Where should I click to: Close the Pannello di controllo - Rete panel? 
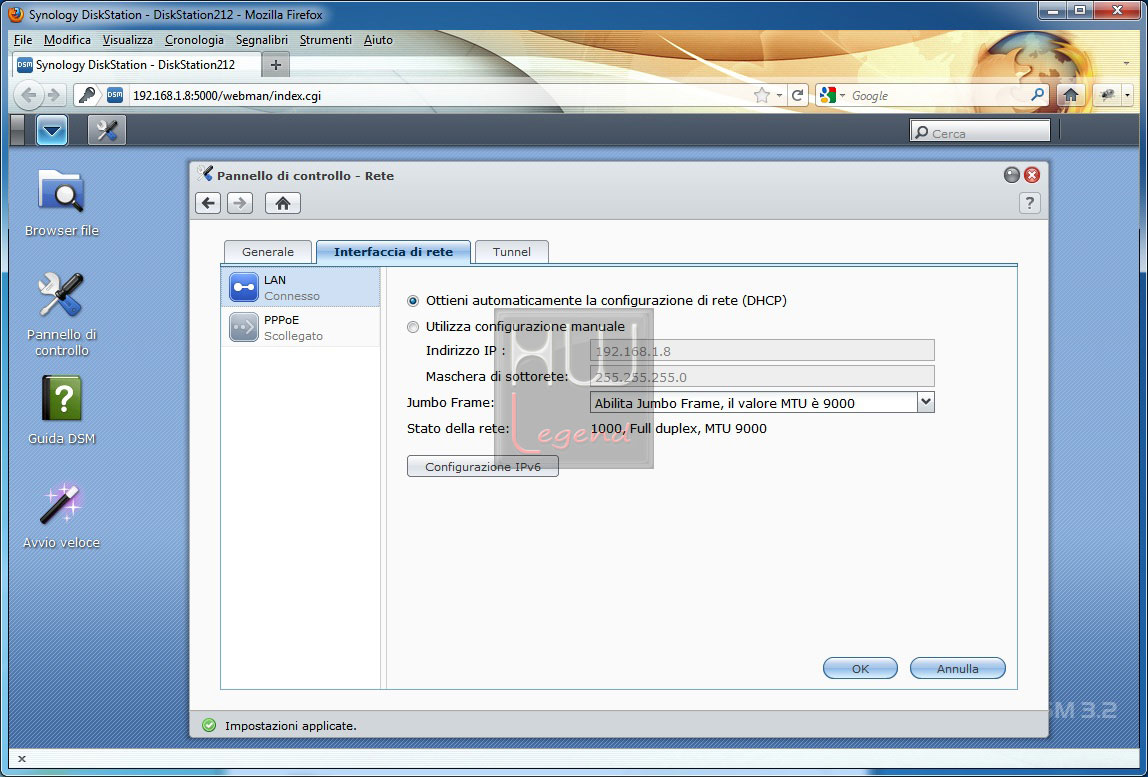click(x=1032, y=175)
